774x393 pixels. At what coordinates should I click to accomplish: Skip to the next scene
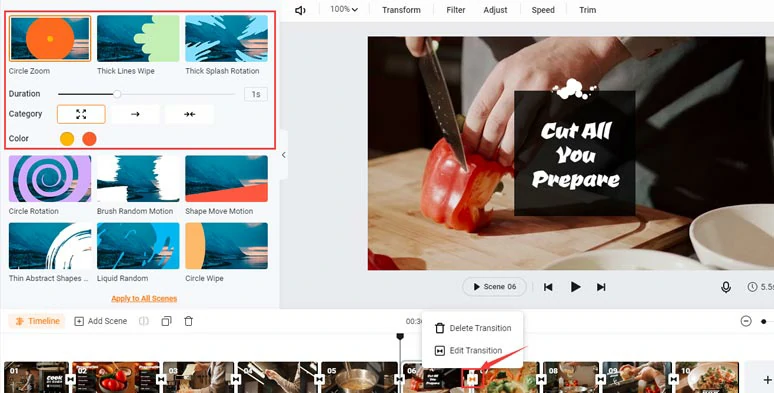[601, 287]
